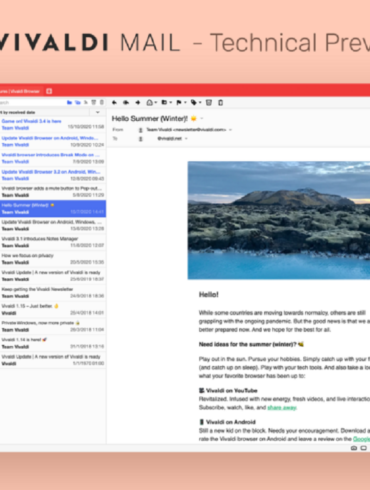The width and height of the screenshot is (370, 490).
Task: Toggle the blue show-read folder filter
Action: [69, 102]
